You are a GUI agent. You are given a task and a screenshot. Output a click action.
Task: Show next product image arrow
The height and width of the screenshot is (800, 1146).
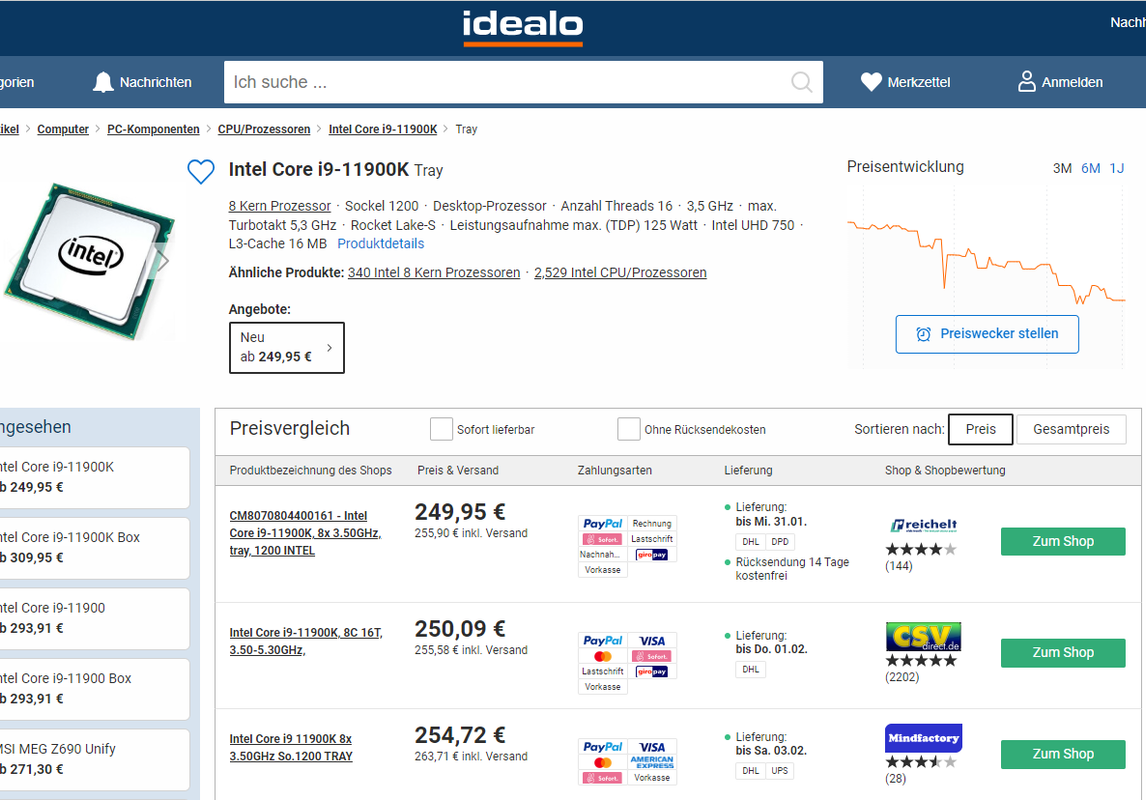coord(162,260)
